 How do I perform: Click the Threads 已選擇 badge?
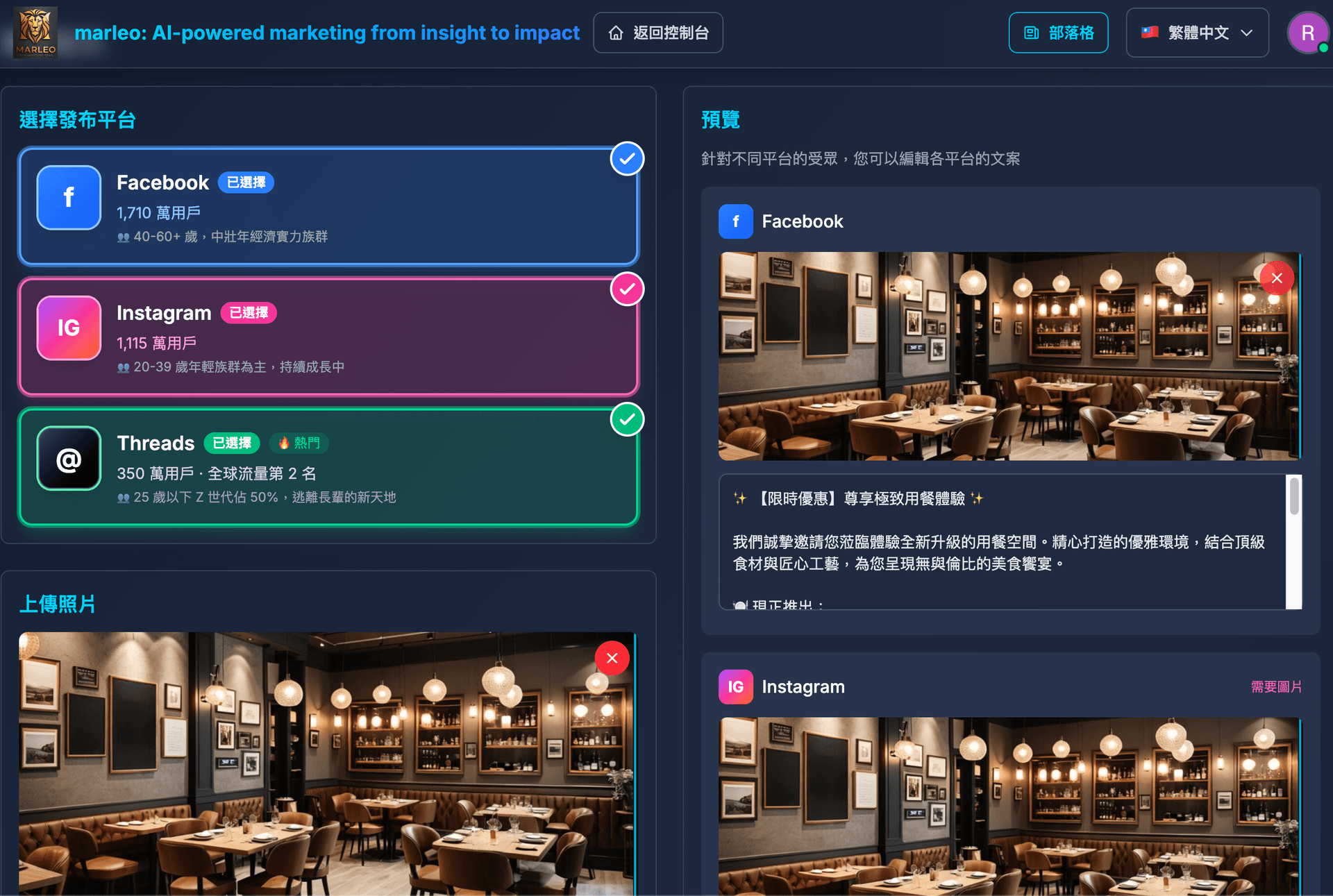pyautogui.click(x=232, y=443)
